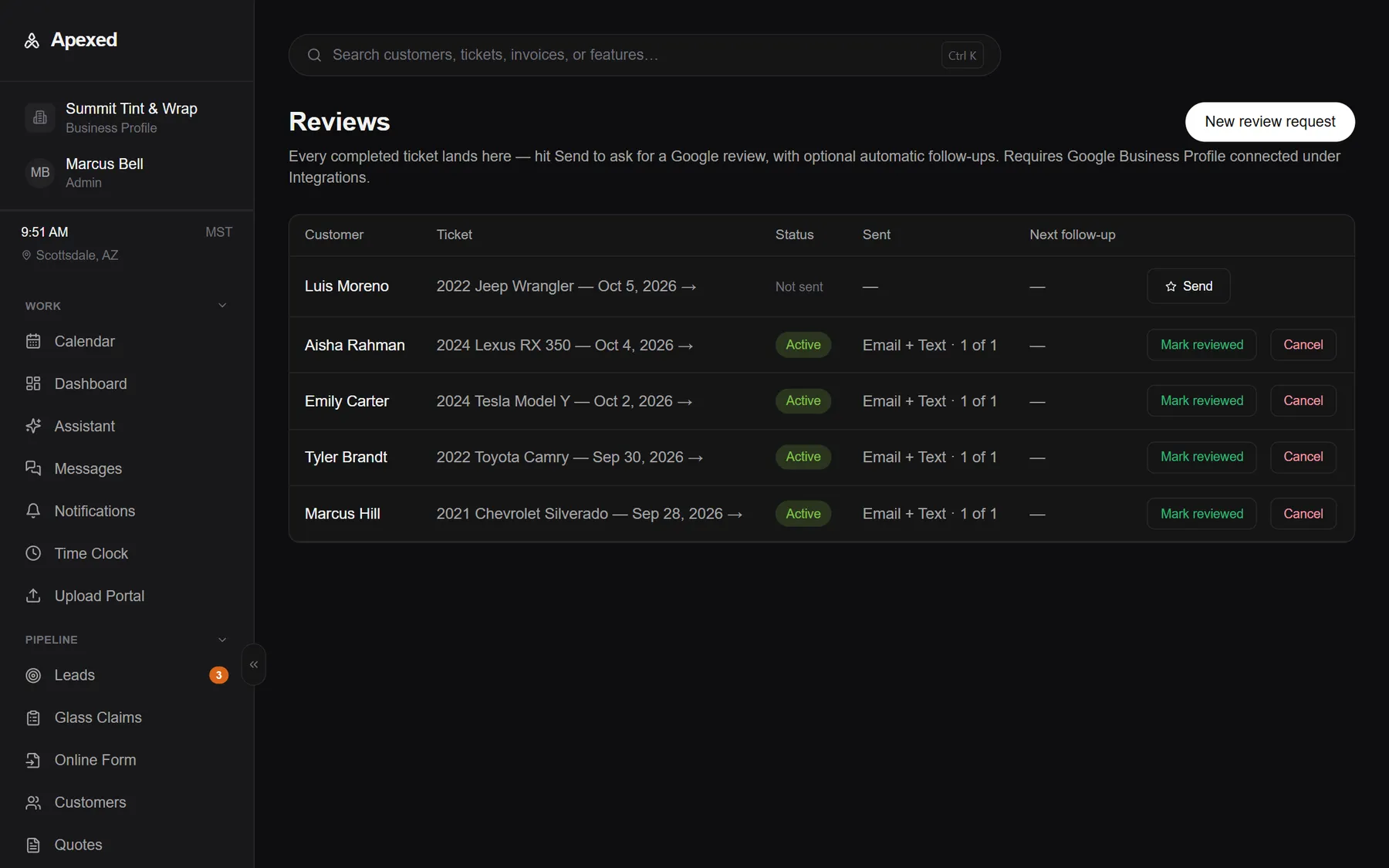
Task: Click the Apexed logo icon
Action: 32,40
